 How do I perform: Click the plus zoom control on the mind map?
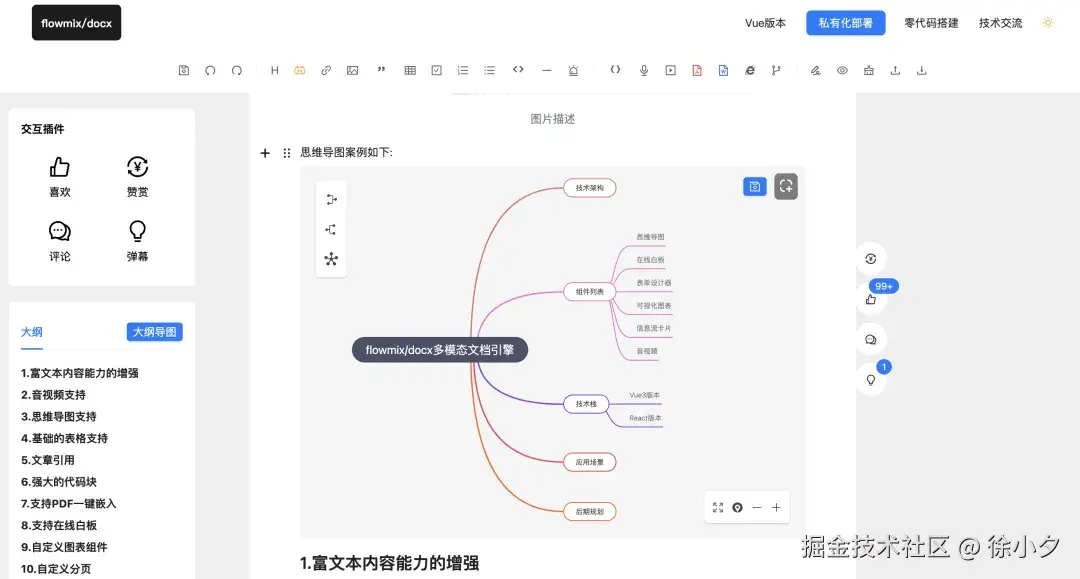(x=776, y=507)
